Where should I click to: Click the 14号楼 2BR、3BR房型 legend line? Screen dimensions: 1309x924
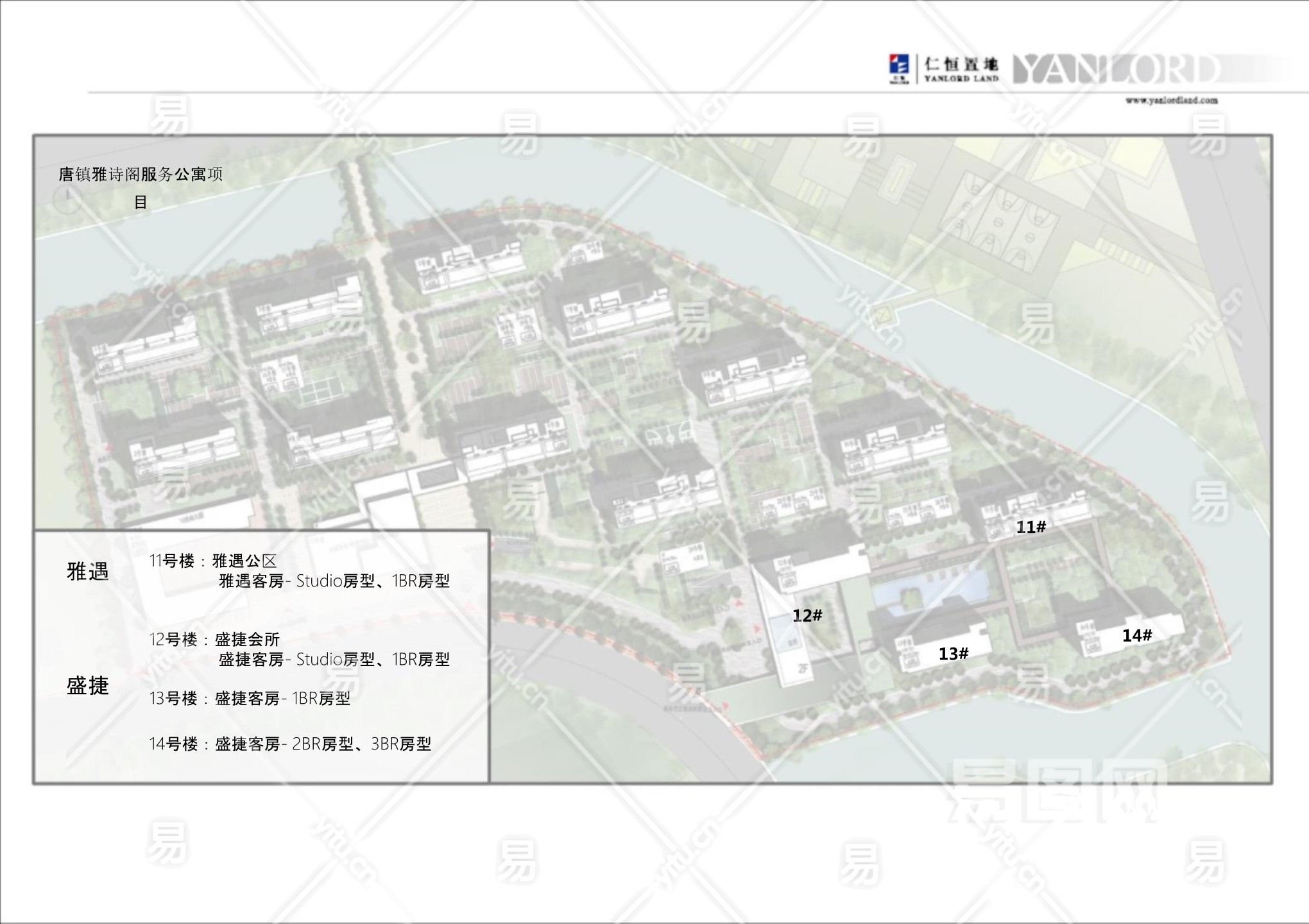coord(290,744)
